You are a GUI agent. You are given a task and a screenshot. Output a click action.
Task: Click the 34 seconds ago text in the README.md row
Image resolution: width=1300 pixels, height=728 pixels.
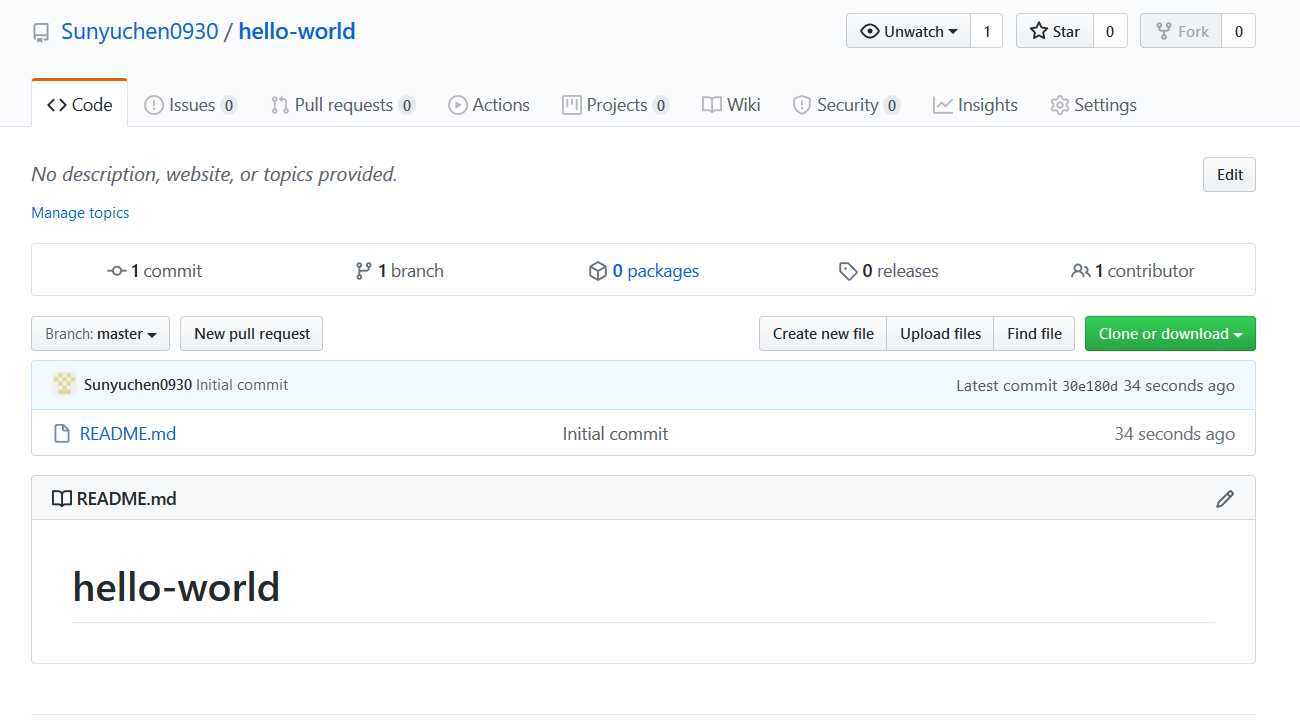1174,434
